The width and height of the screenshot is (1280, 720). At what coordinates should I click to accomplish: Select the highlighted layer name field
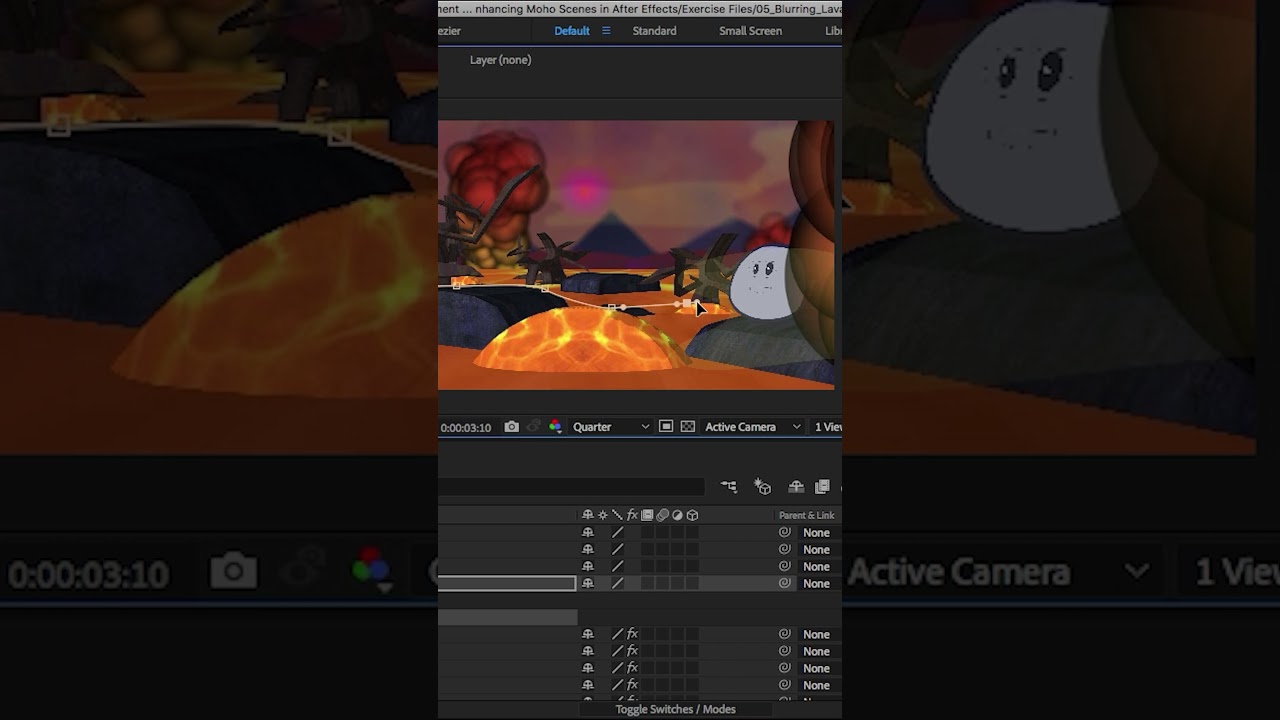click(x=507, y=583)
